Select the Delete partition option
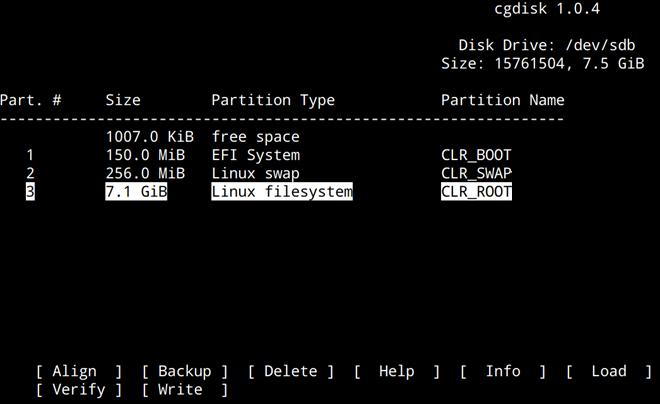The height and width of the screenshot is (404, 660). point(290,371)
